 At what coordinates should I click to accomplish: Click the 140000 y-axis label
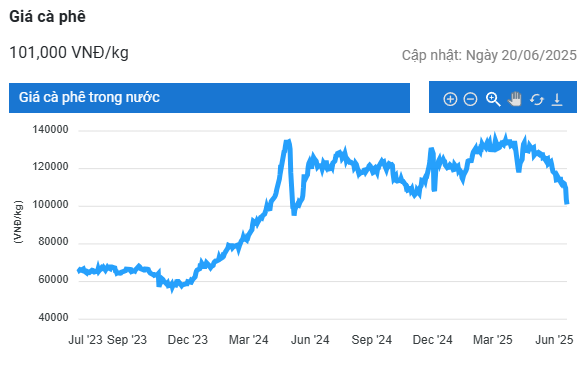pyautogui.click(x=50, y=130)
